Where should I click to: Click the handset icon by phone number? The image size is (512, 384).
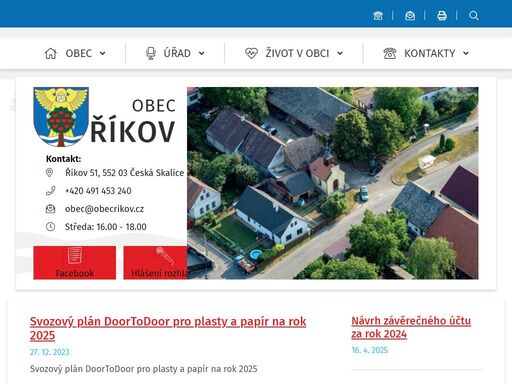(x=50, y=191)
